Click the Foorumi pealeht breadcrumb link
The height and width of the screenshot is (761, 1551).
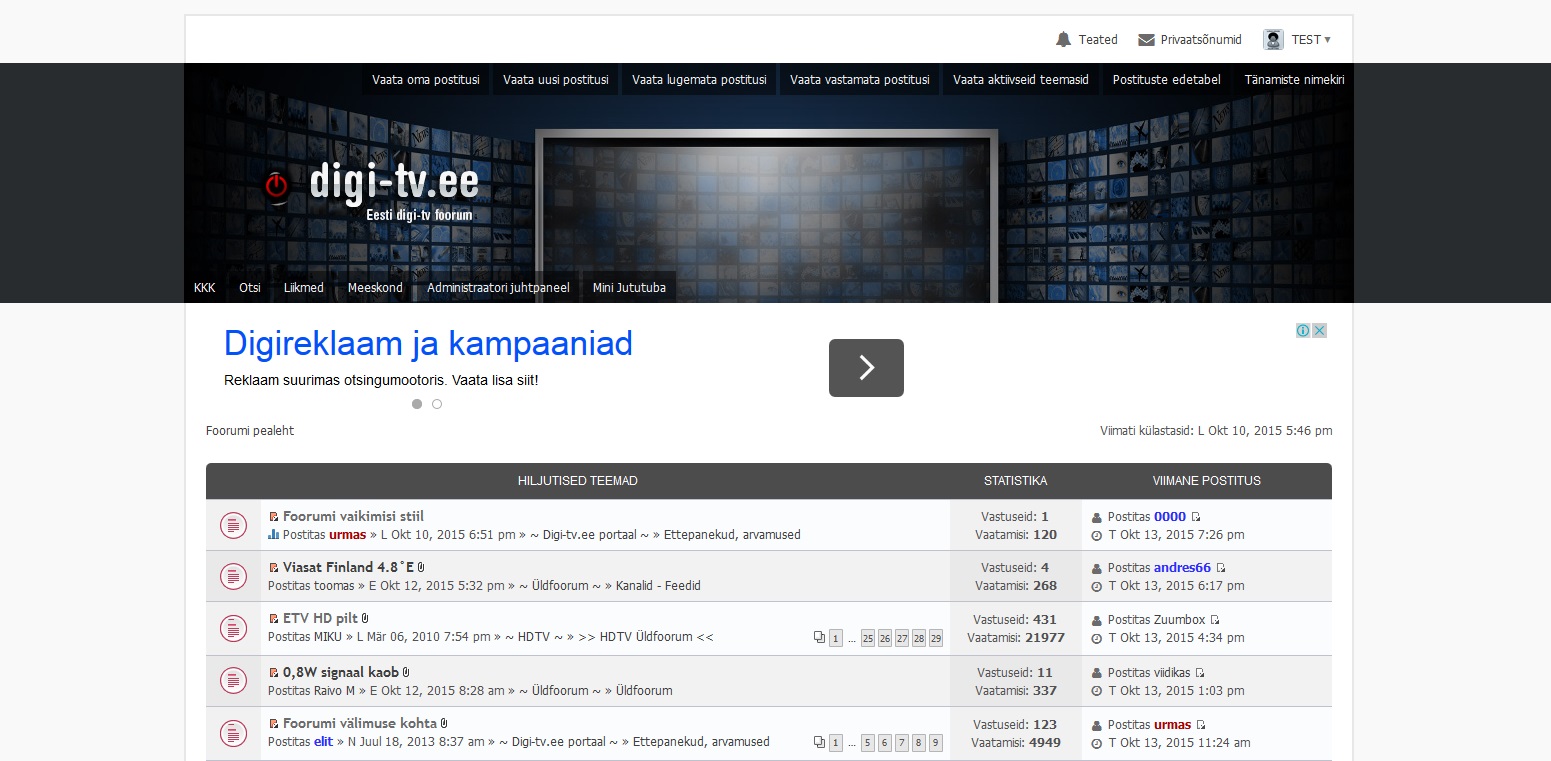250,431
